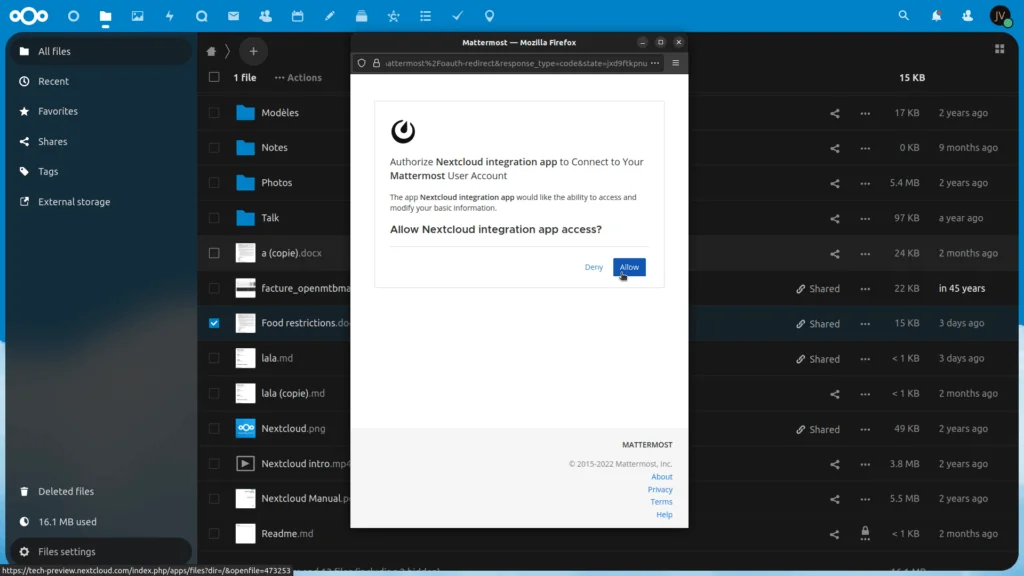Tick the checkbox for lala.md
This screenshot has height=576, width=1024.
click(214, 359)
